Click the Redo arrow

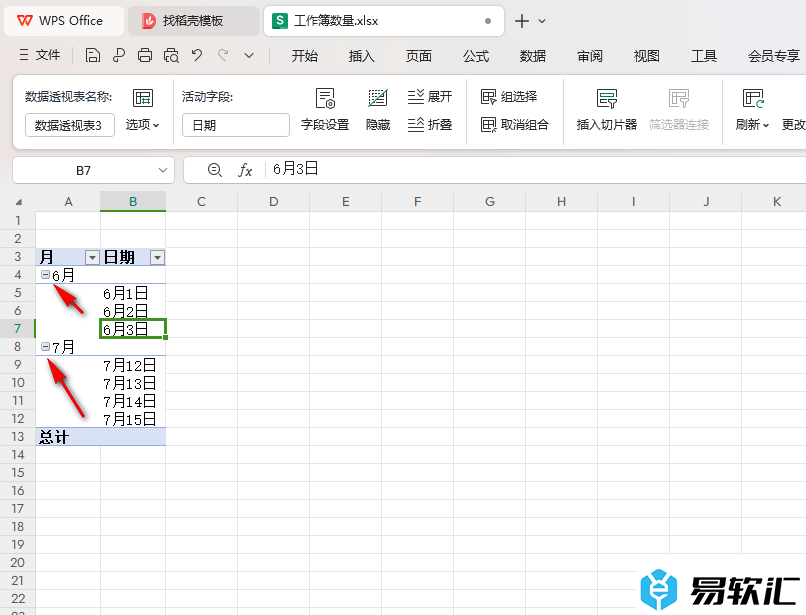coord(223,55)
